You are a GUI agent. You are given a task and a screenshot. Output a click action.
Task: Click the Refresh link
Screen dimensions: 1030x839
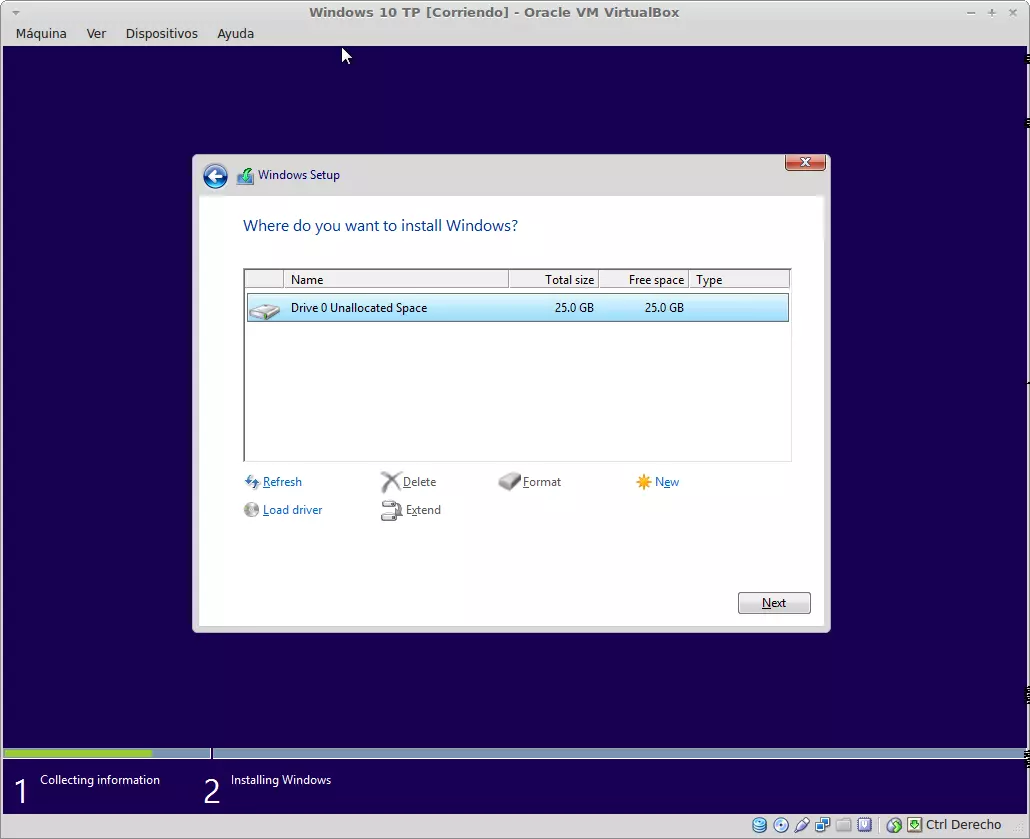[281, 482]
